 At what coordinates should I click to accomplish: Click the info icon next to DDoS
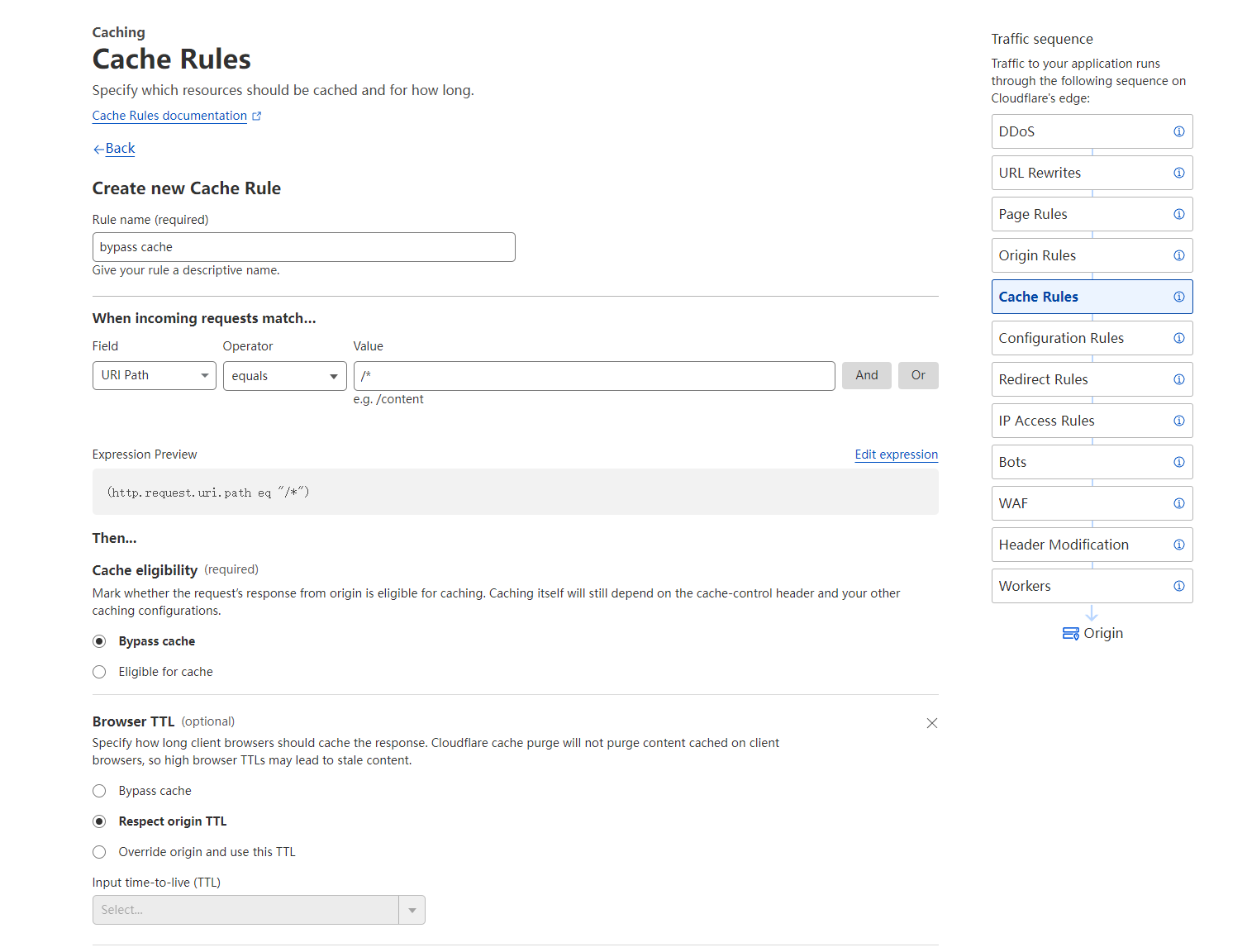click(1178, 131)
